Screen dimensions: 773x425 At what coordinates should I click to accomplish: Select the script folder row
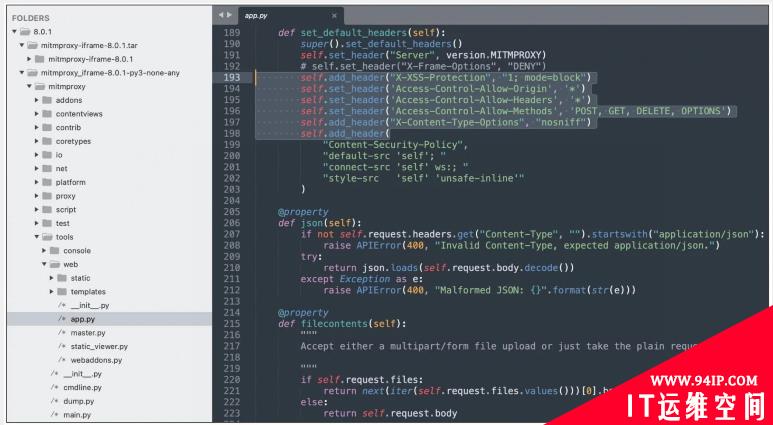(x=109, y=210)
